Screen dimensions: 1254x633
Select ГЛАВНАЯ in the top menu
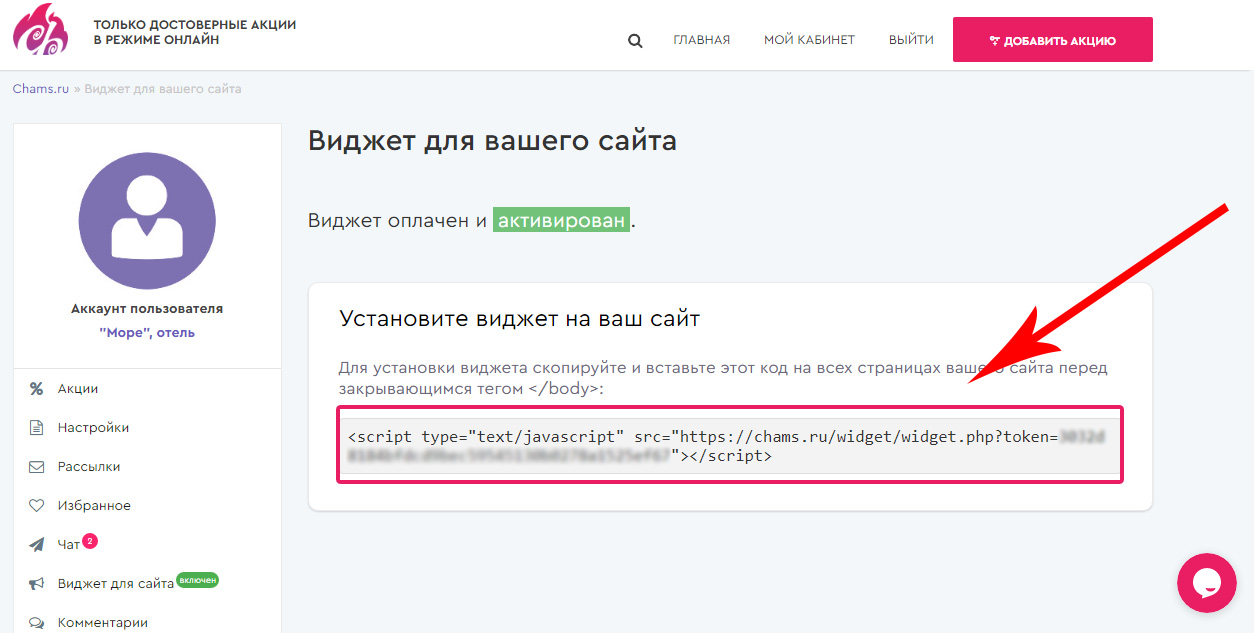click(x=701, y=40)
